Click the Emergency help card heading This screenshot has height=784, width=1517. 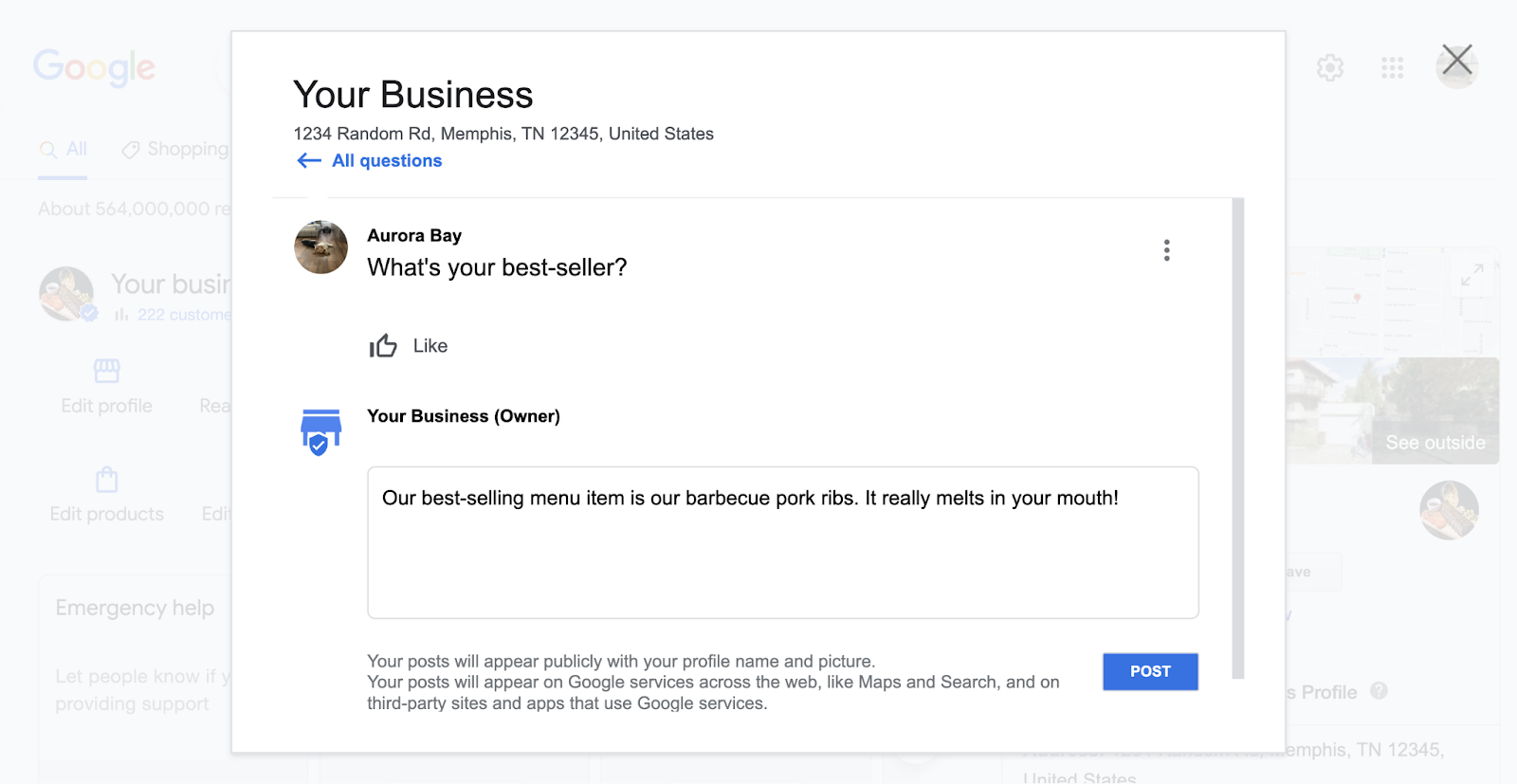[135, 608]
